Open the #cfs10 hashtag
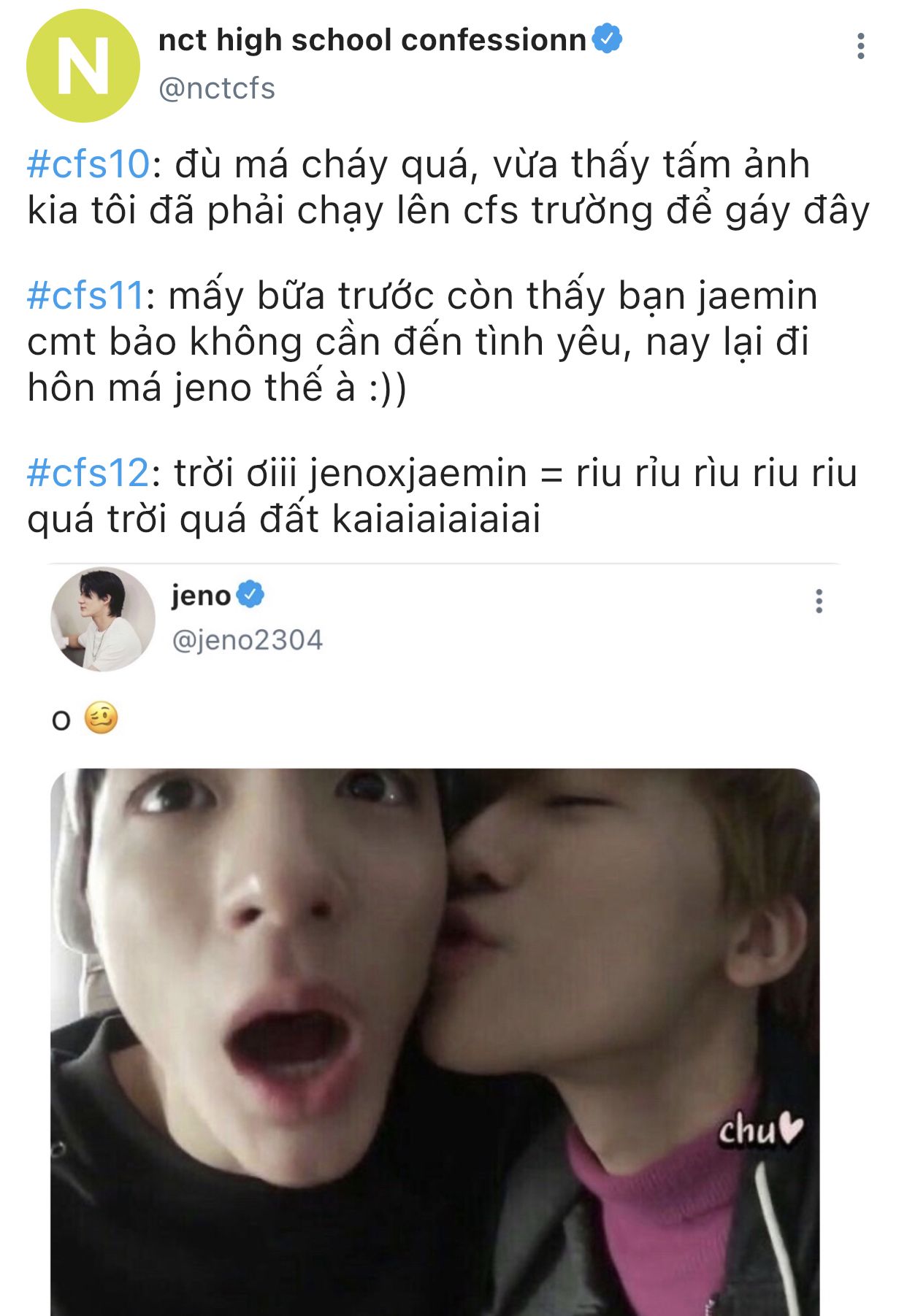 coord(88,163)
